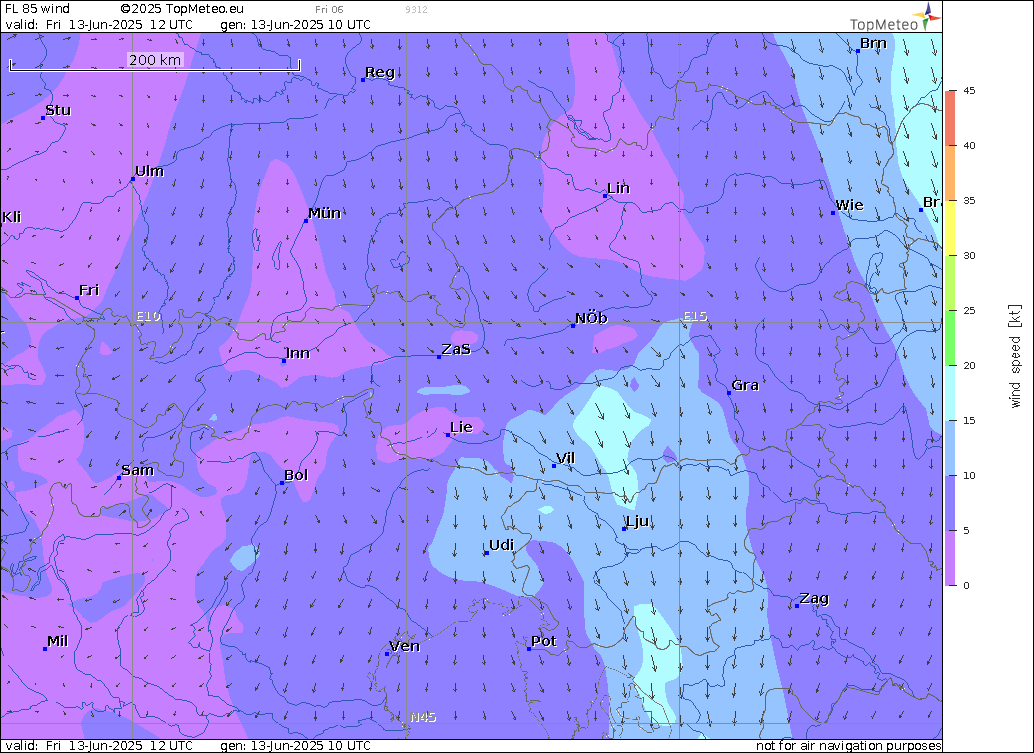1034x753 pixels.
Task: Click the "Lju" city label
Action: coord(638,522)
